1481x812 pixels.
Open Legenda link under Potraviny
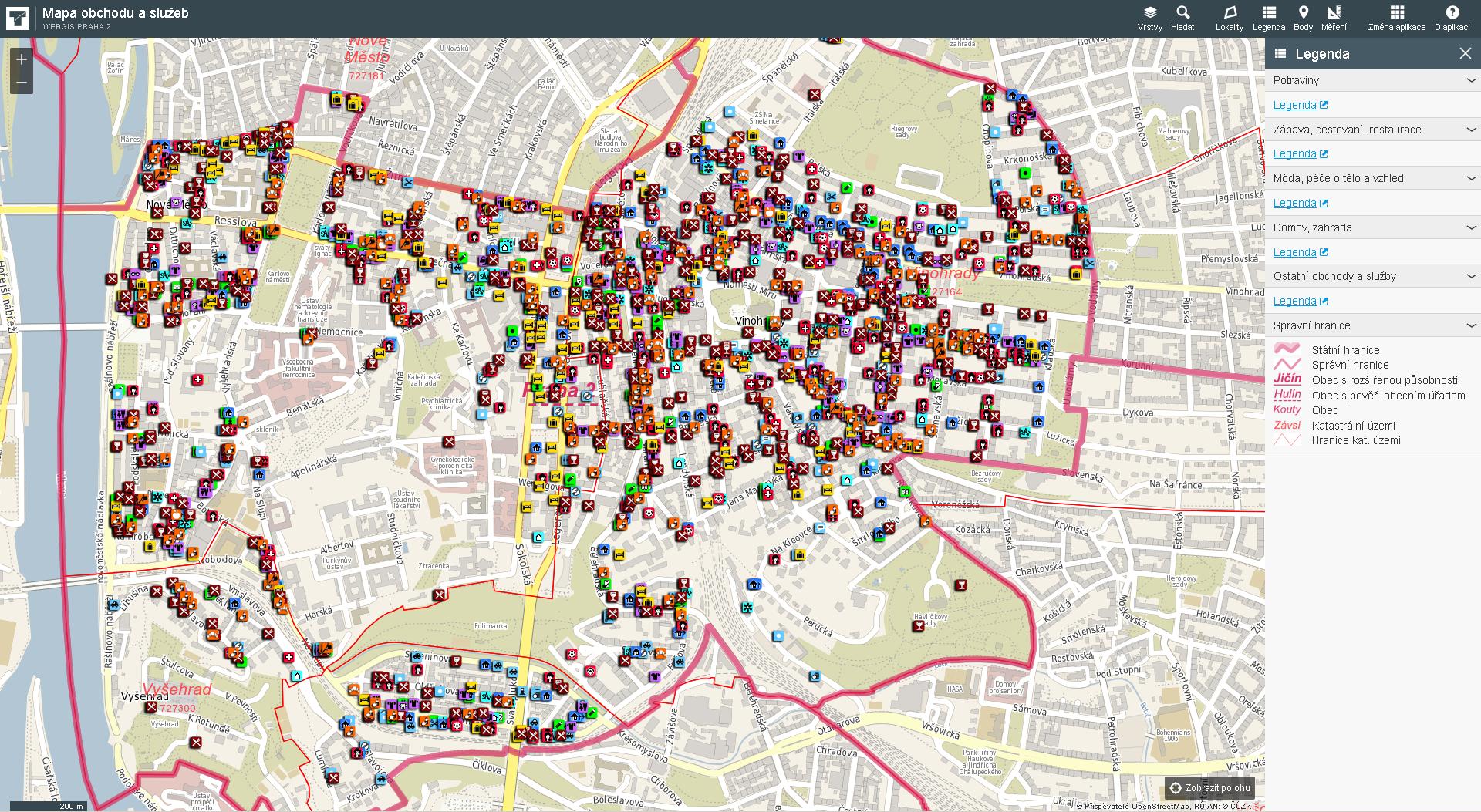(x=1300, y=105)
